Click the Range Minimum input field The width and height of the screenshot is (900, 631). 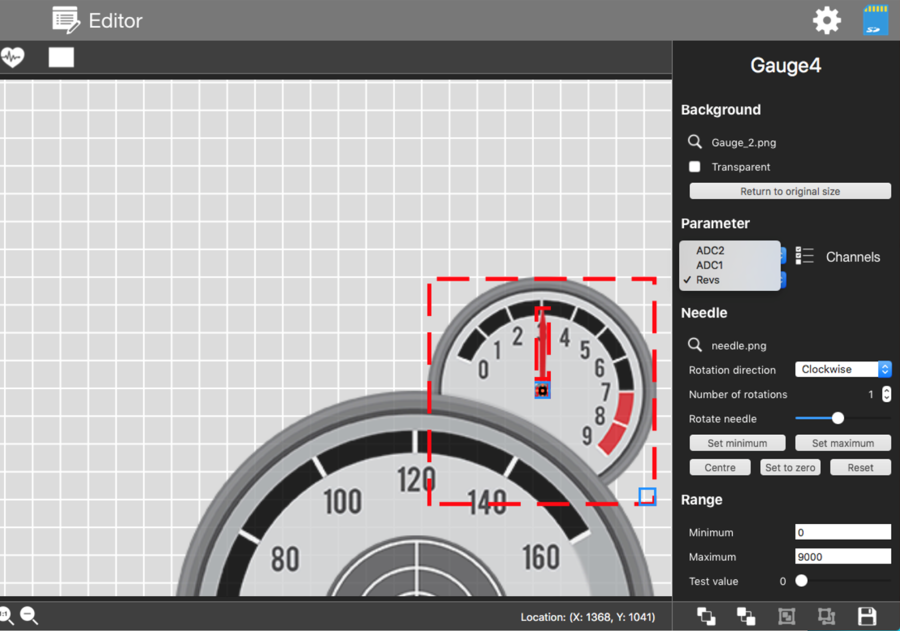coord(843,532)
